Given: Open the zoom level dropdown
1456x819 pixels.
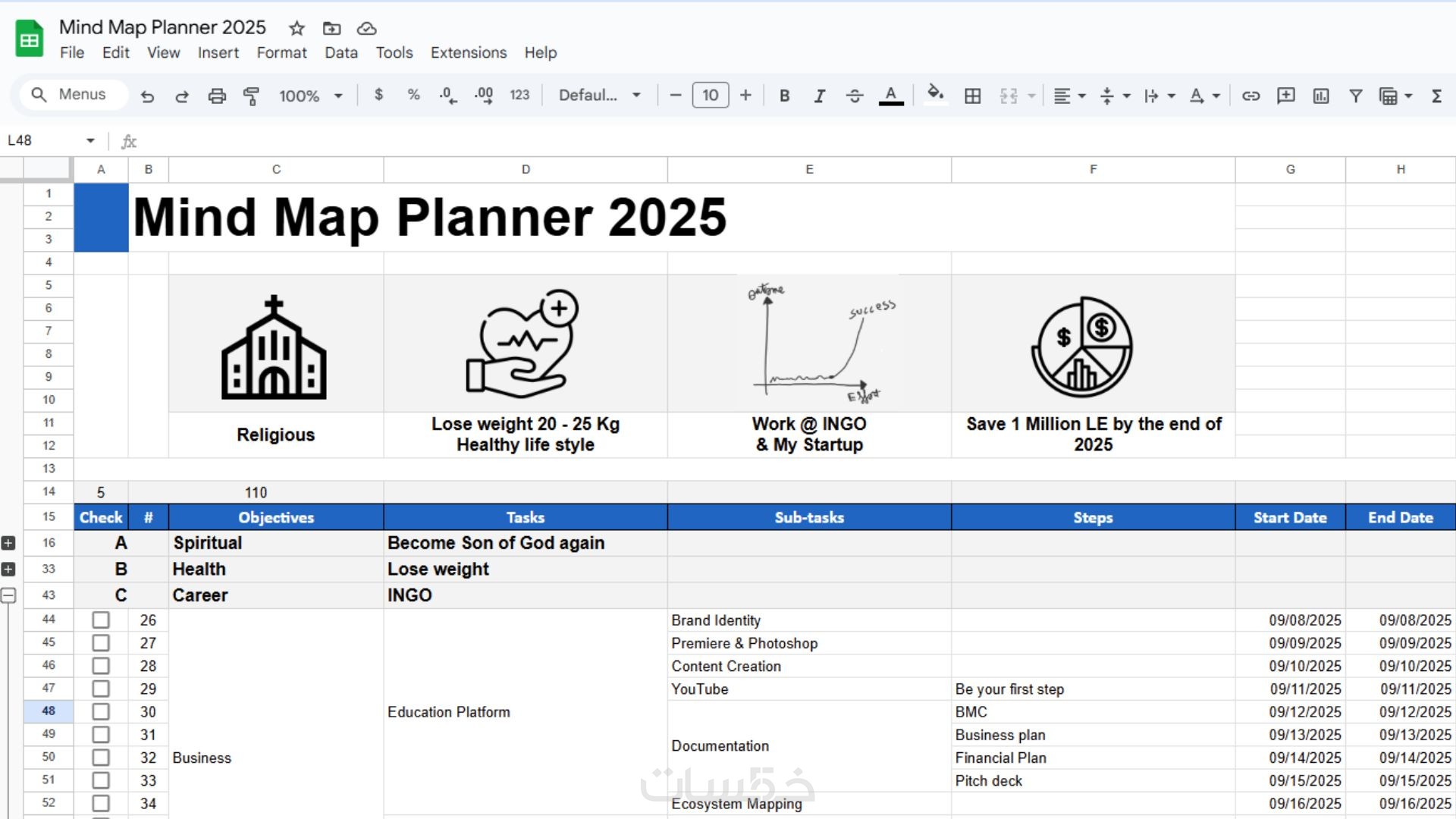Looking at the screenshot, I should point(311,96).
